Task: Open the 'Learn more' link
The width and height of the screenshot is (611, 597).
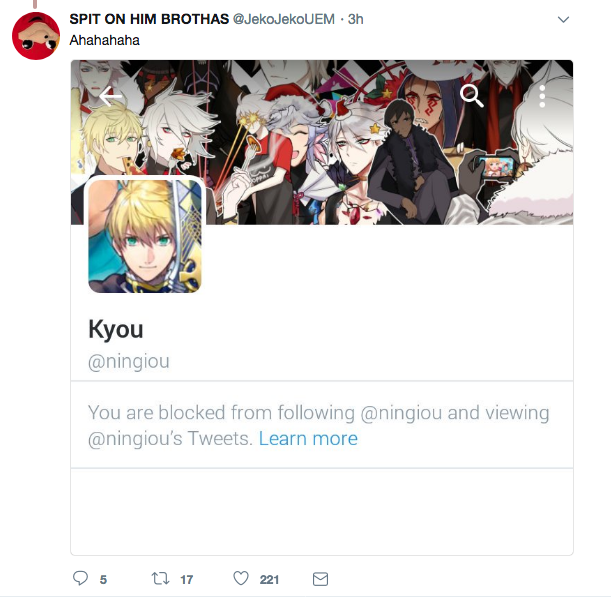Action: pyautogui.click(x=308, y=438)
